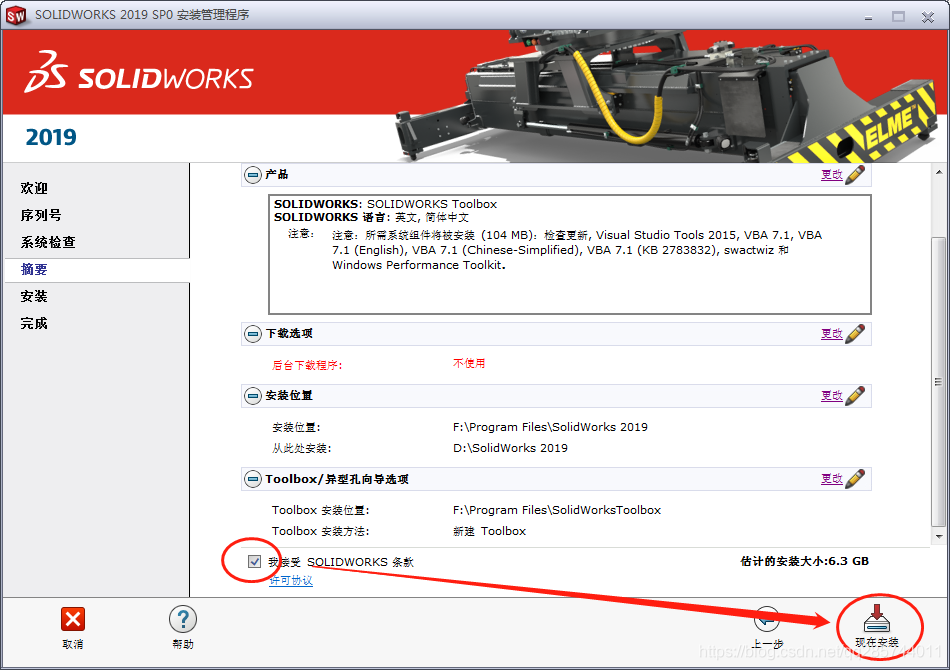
Task: Click 更改 link for 下载选项 section
Action: tap(832, 334)
